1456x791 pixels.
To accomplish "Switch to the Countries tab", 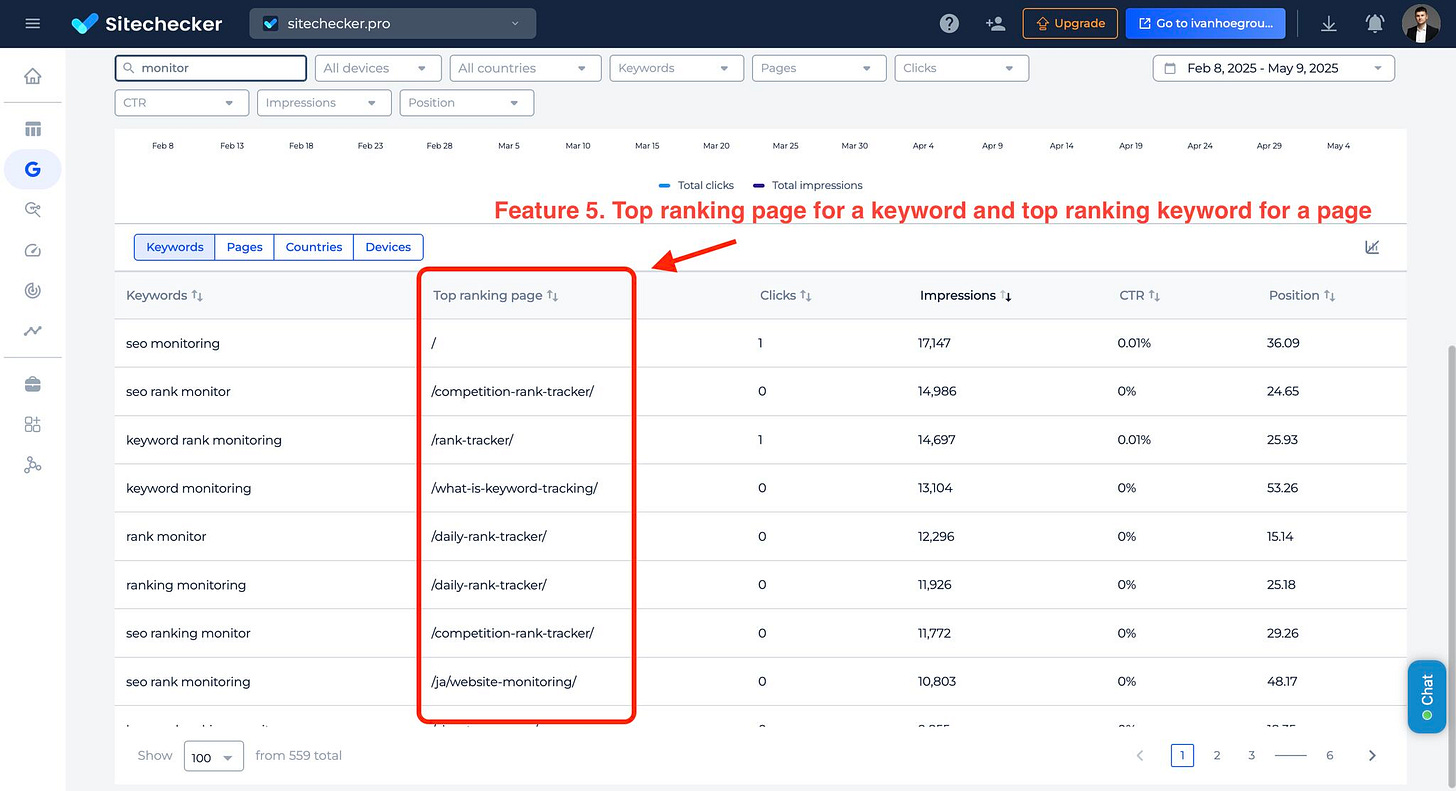I will click(x=314, y=247).
